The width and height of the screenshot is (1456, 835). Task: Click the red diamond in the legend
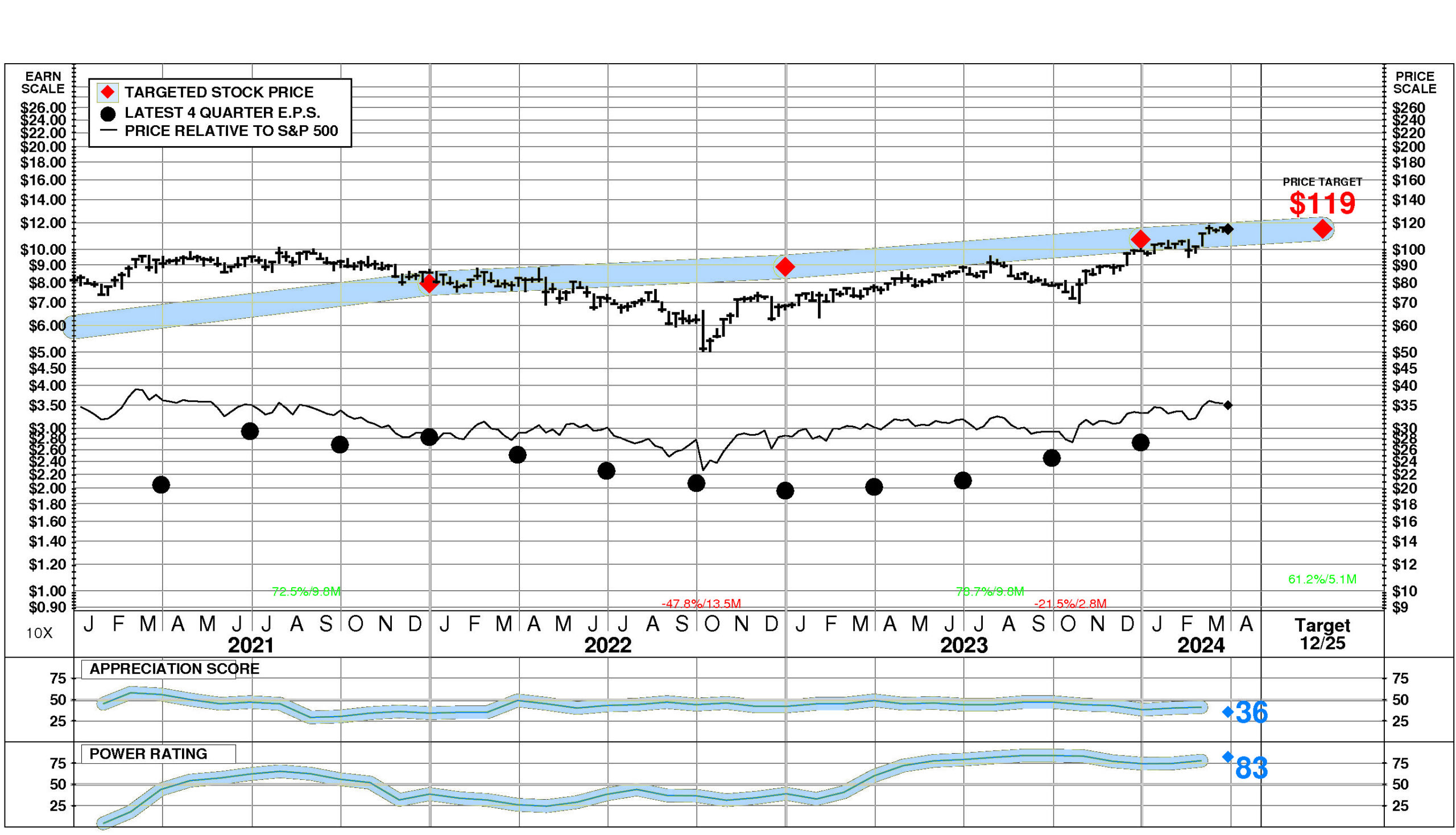(107, 92)
